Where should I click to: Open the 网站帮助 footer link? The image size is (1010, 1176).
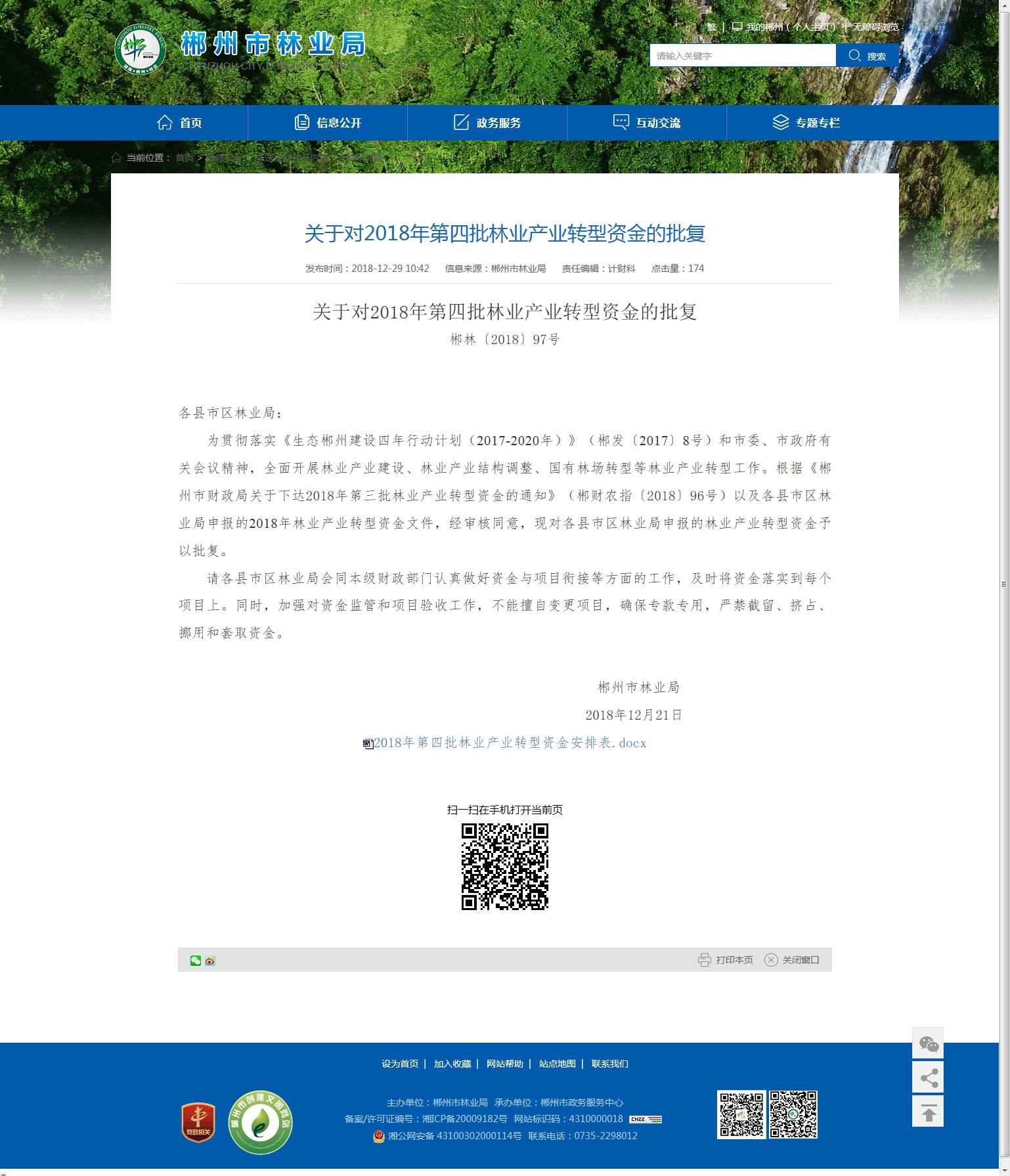(x=505, y=1064)
